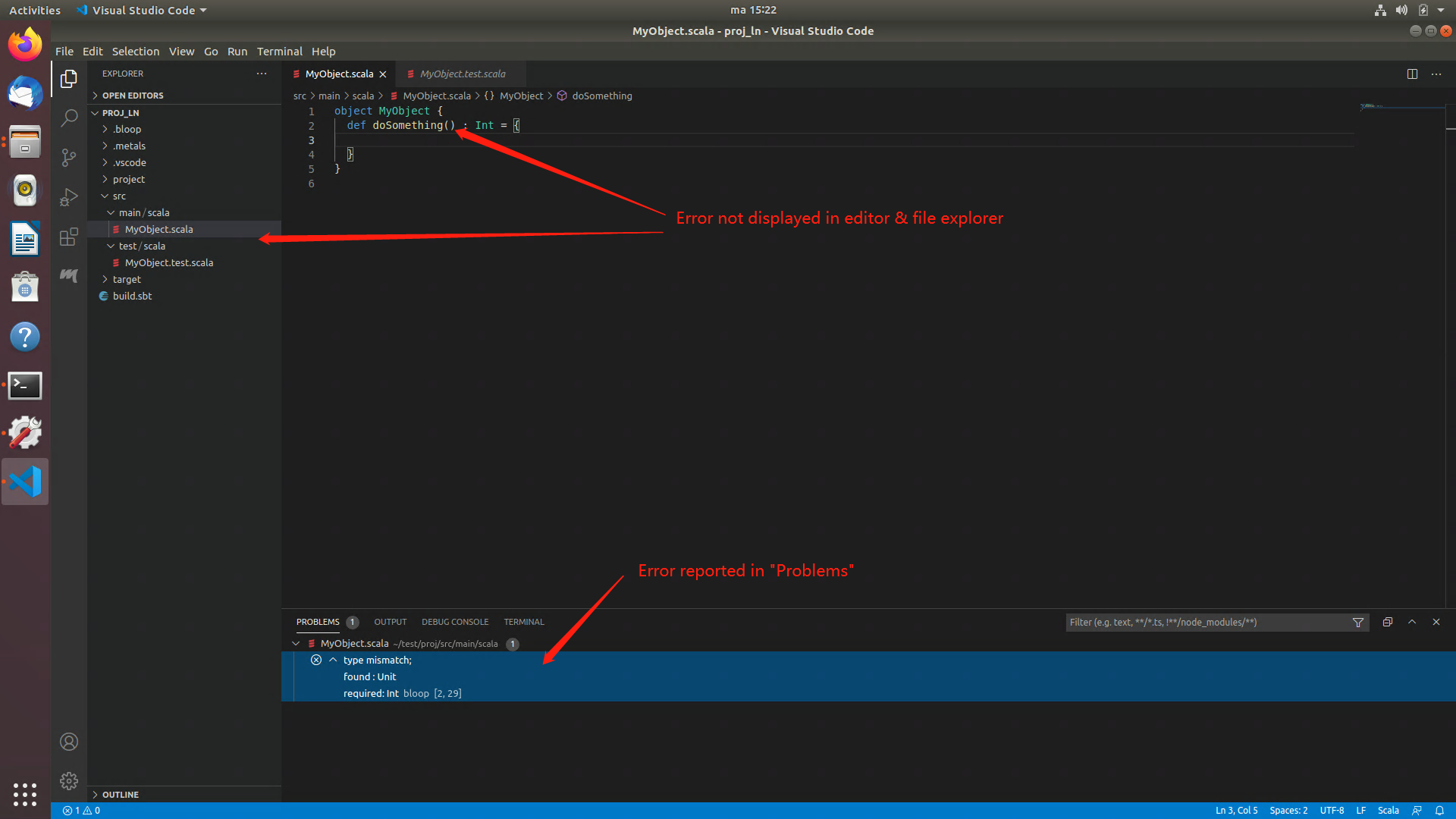
Task: Close the bottom Problems panel
Action: (x=1436, y=622)
